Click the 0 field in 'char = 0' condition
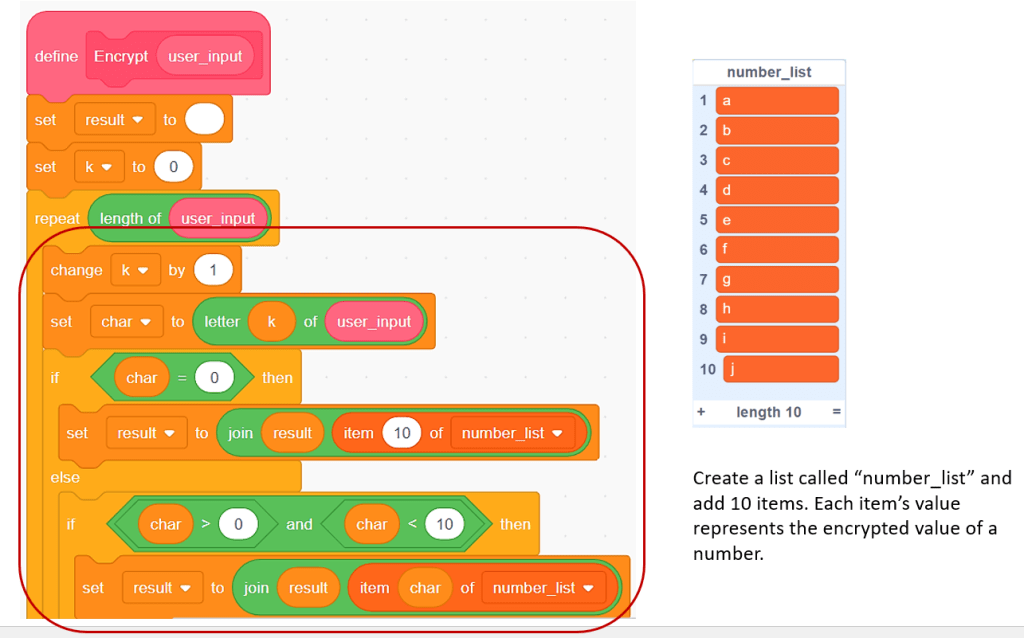 tap(214, 378)
